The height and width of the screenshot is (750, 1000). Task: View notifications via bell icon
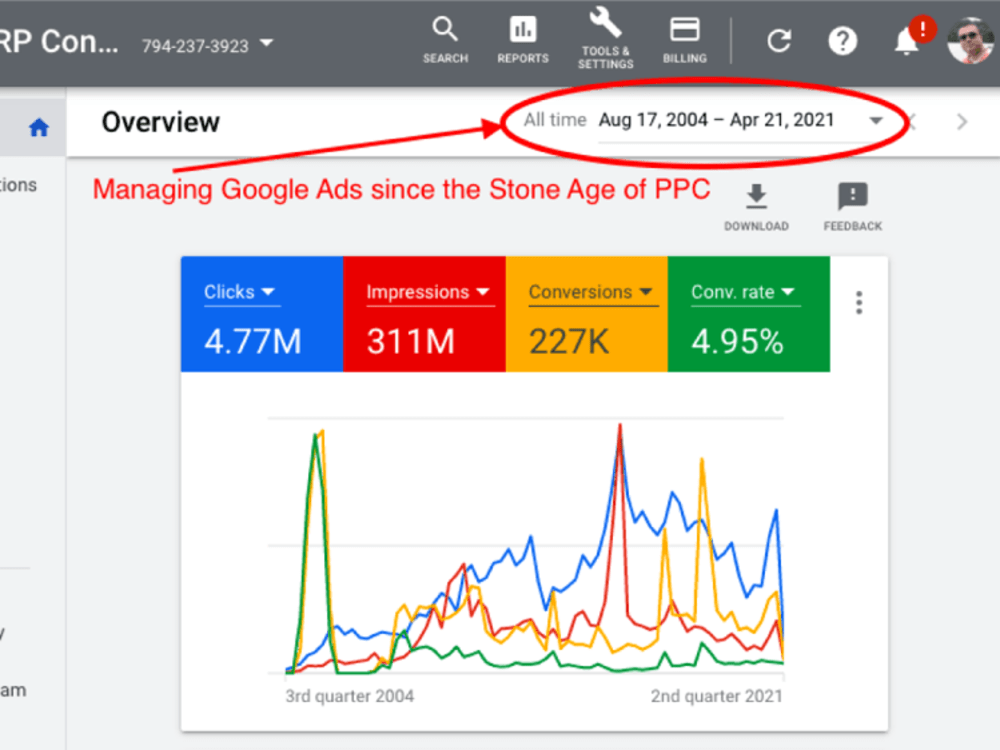coord(906,42)
